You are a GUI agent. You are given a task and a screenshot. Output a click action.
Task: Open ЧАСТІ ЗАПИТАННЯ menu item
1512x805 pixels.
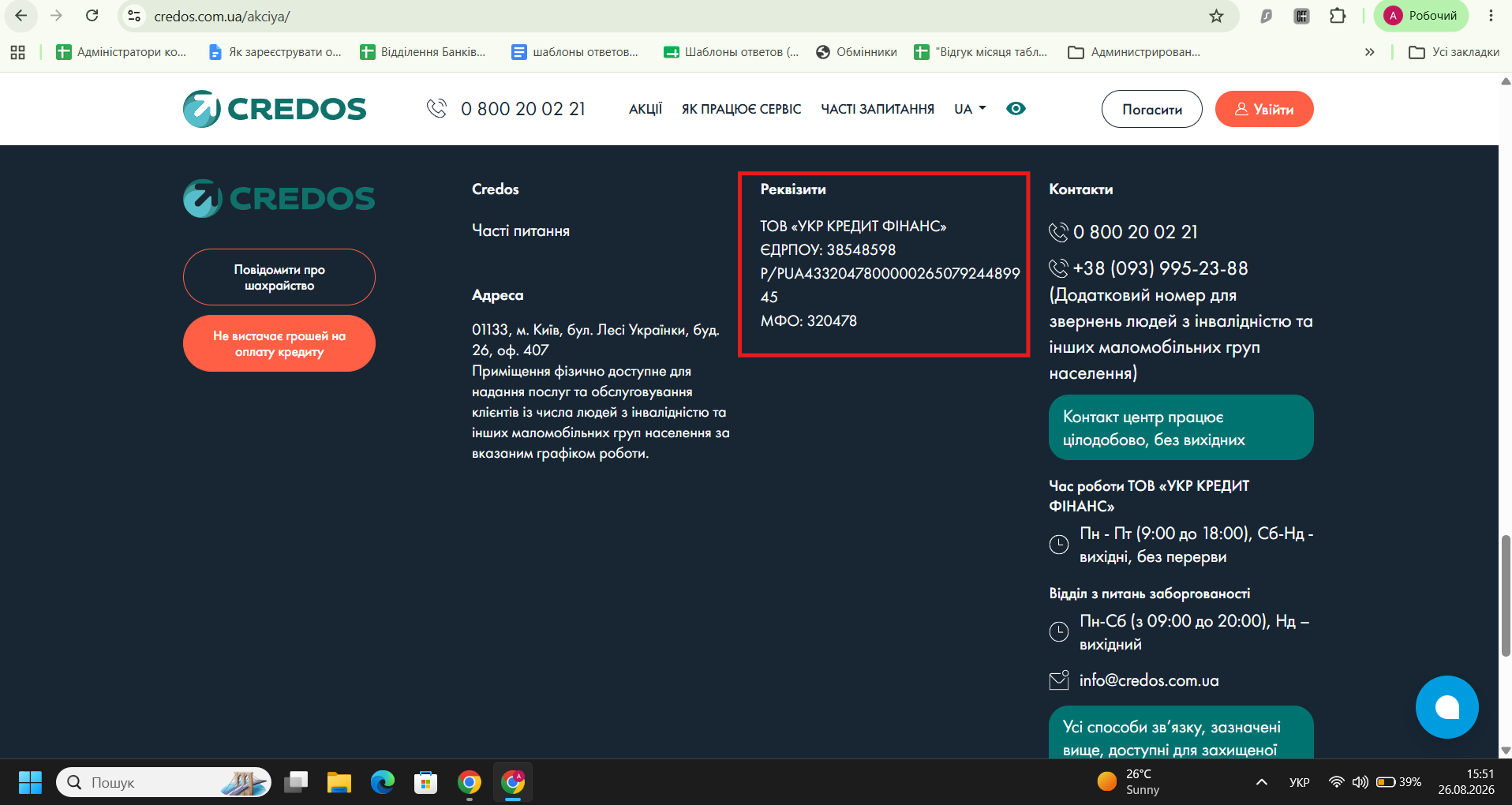tap(878, 109)
